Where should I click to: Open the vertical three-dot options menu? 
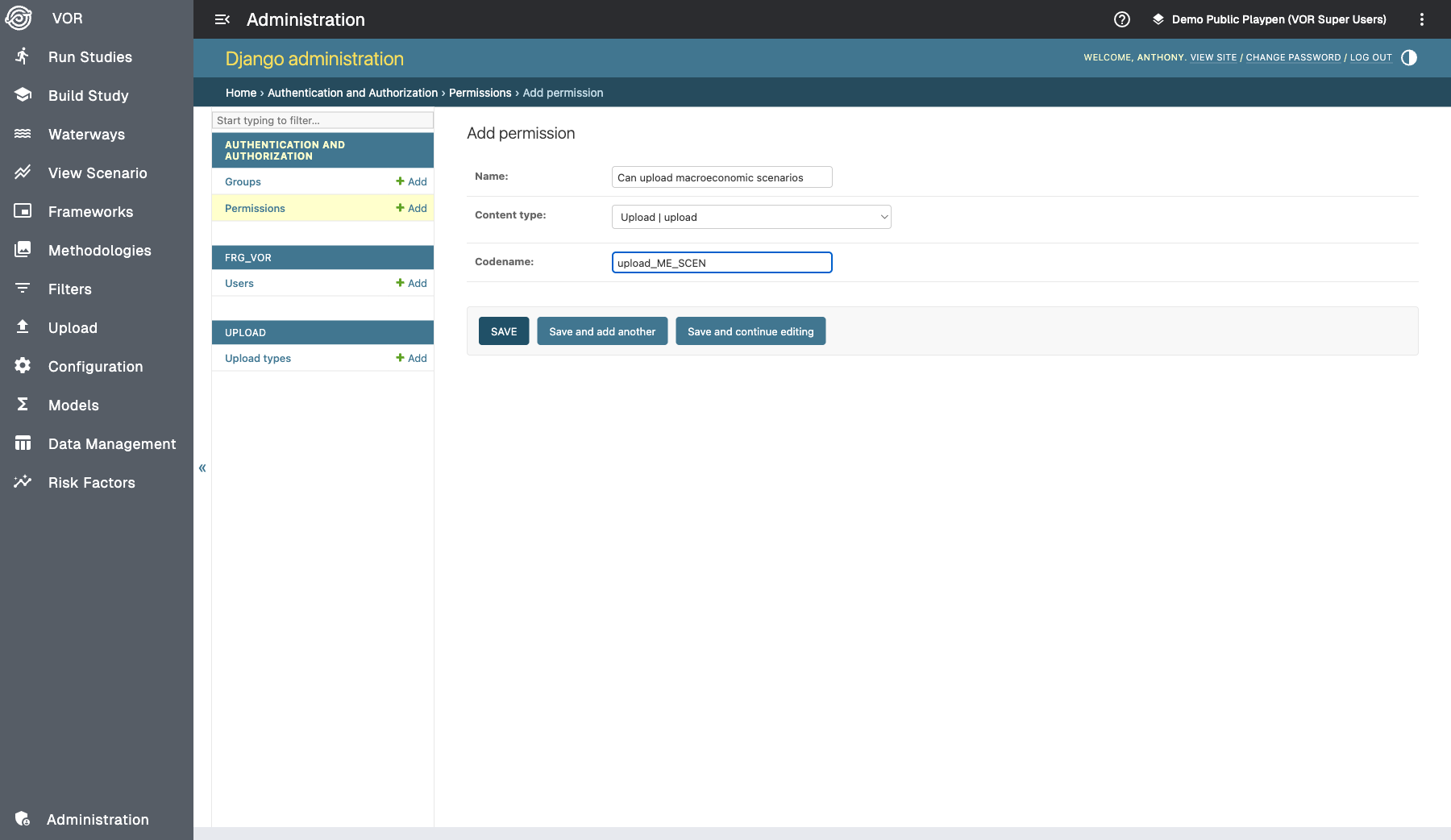[1422, 19]
